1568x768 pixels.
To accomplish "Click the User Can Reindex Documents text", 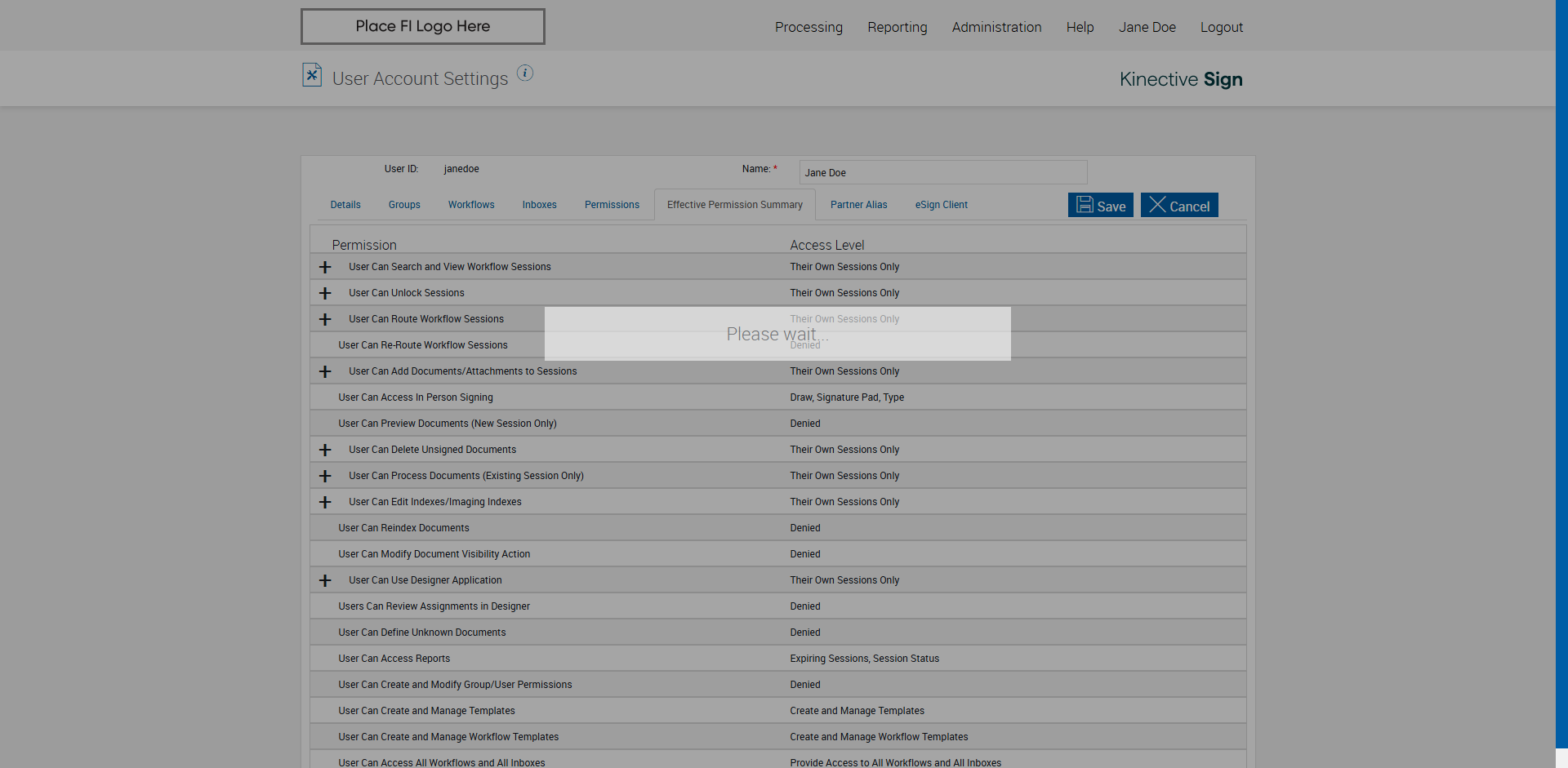I will click(x=403, y=528).
